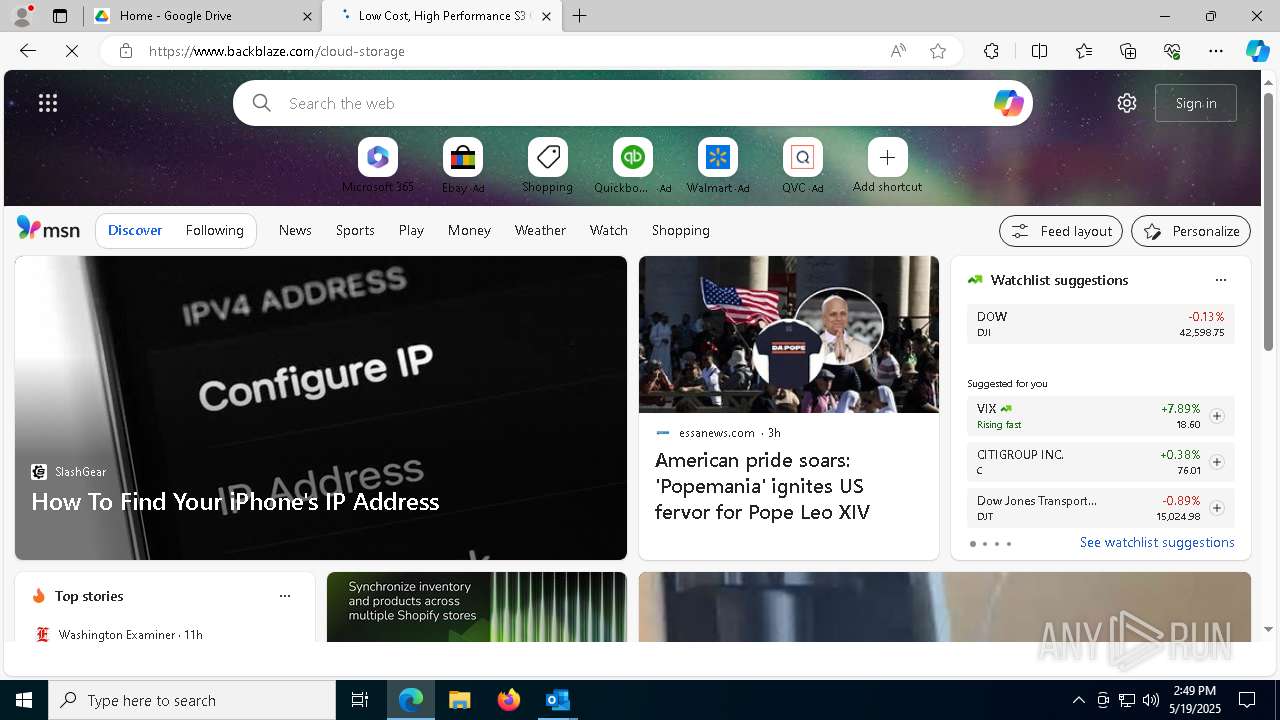Click the Personalize button

pyautogui.click(x=1191, y=231)
